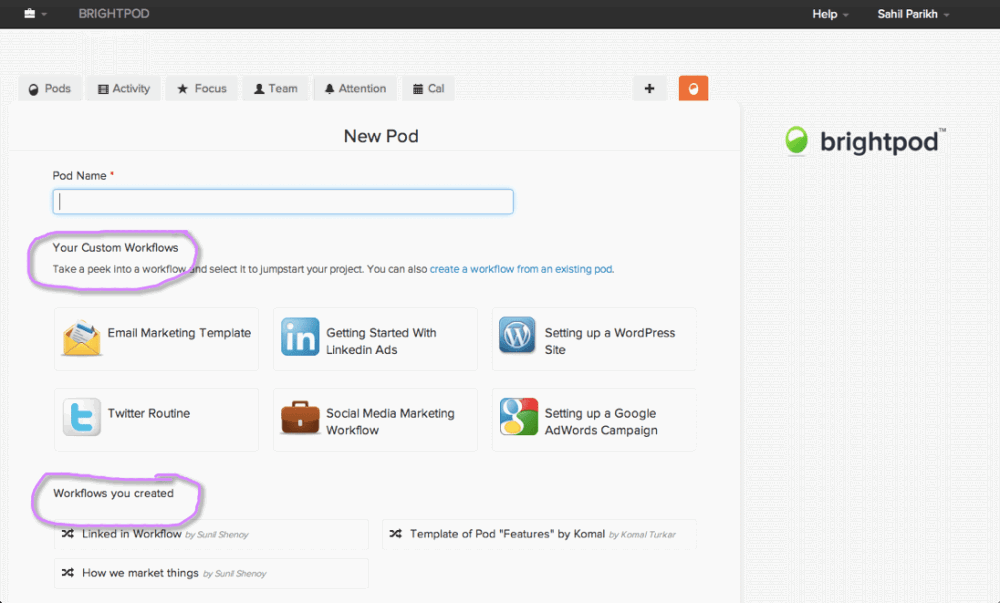Viewport: 1000px width, 603px height.
Task: Focus the Pod Name input field
Action: point(283,201)
